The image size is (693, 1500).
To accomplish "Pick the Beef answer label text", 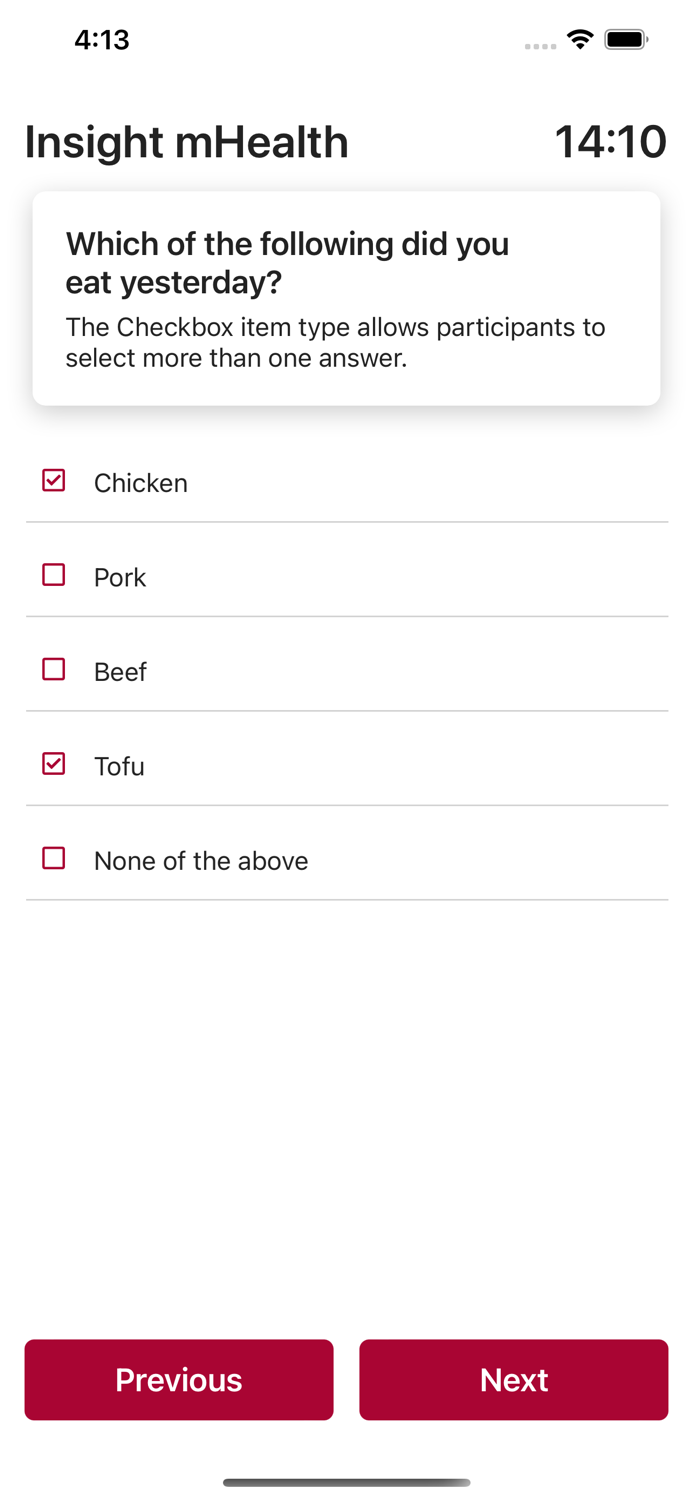I will pos(120,672).
